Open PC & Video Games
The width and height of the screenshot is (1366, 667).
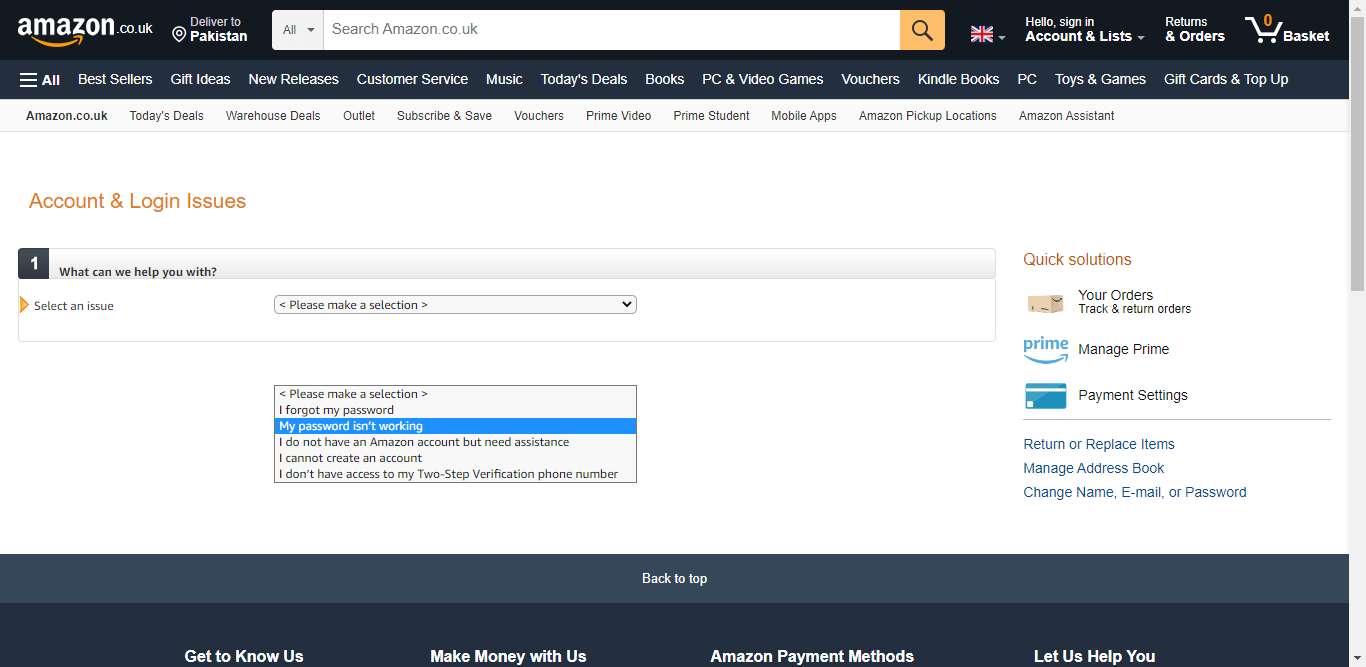click(x=763, y=80)
